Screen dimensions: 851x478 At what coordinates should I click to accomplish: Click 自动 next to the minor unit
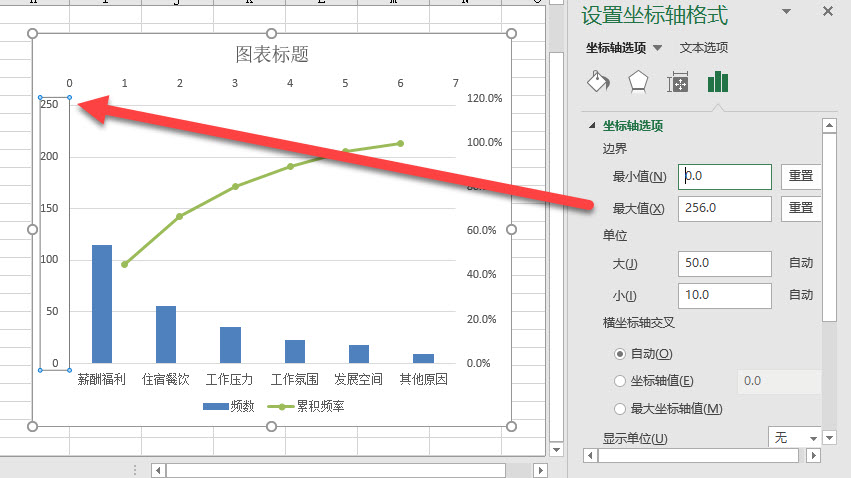click(801, 295)
